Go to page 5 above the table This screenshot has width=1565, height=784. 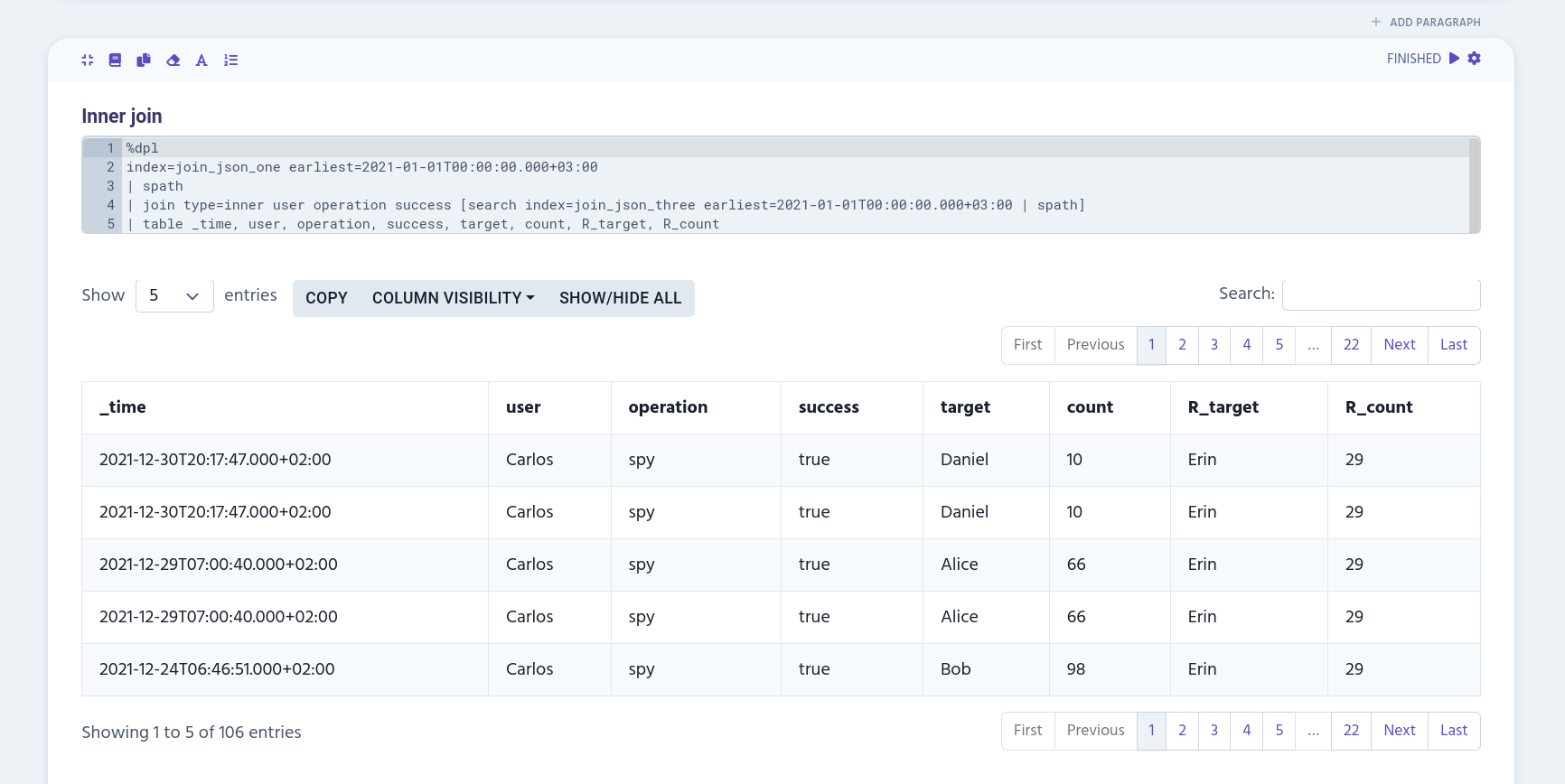point(1279,345)
